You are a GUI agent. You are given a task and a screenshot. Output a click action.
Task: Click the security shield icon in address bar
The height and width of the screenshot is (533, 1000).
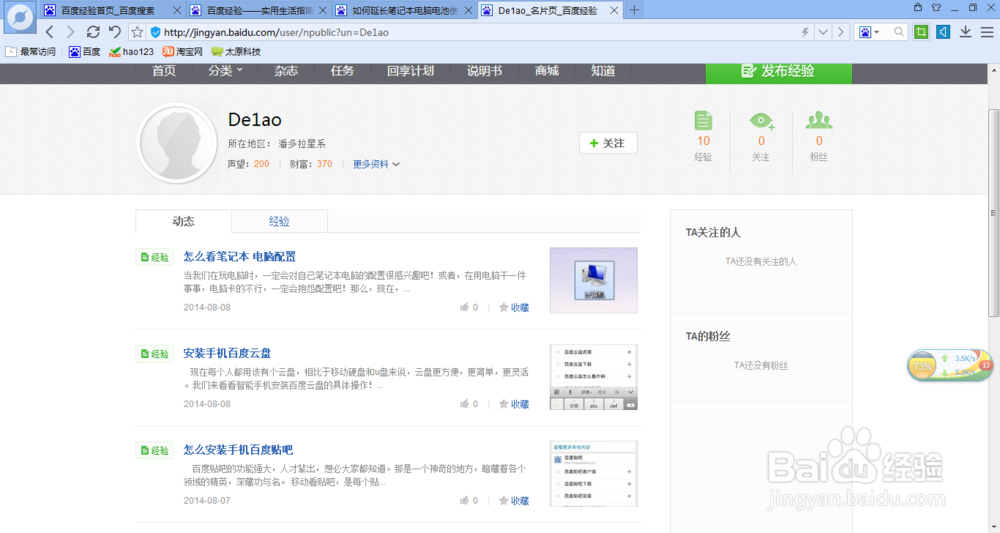(x=155, y=32)
